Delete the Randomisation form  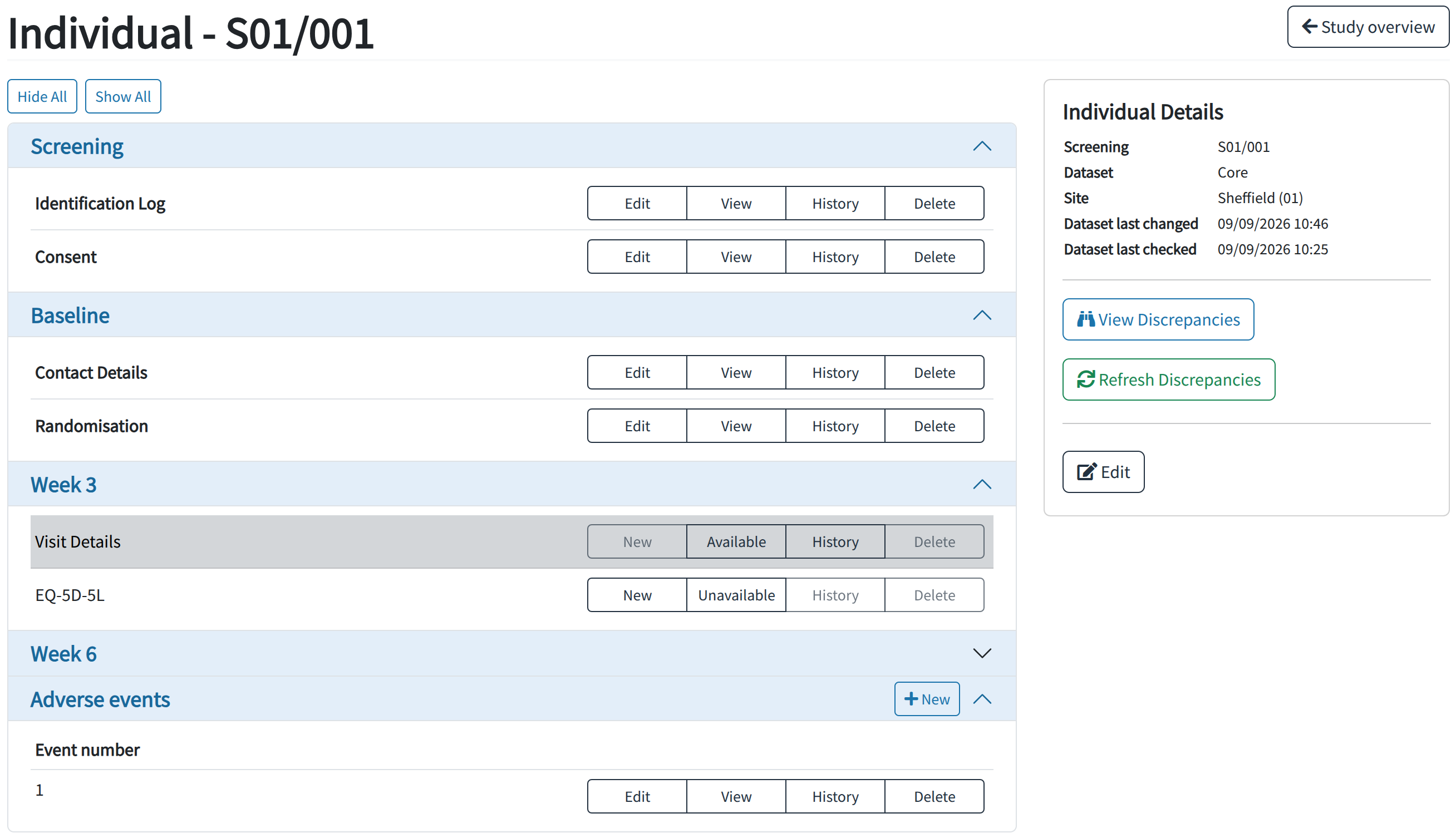934,426
